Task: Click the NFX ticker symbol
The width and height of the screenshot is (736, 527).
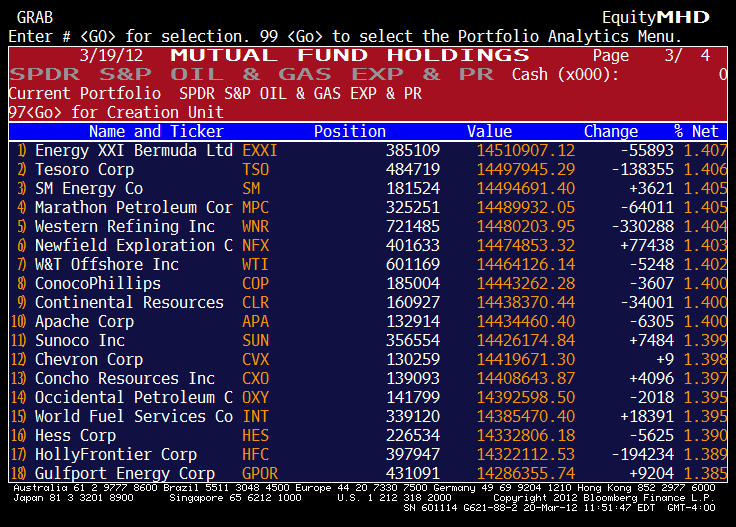Action: pos(255,245)
